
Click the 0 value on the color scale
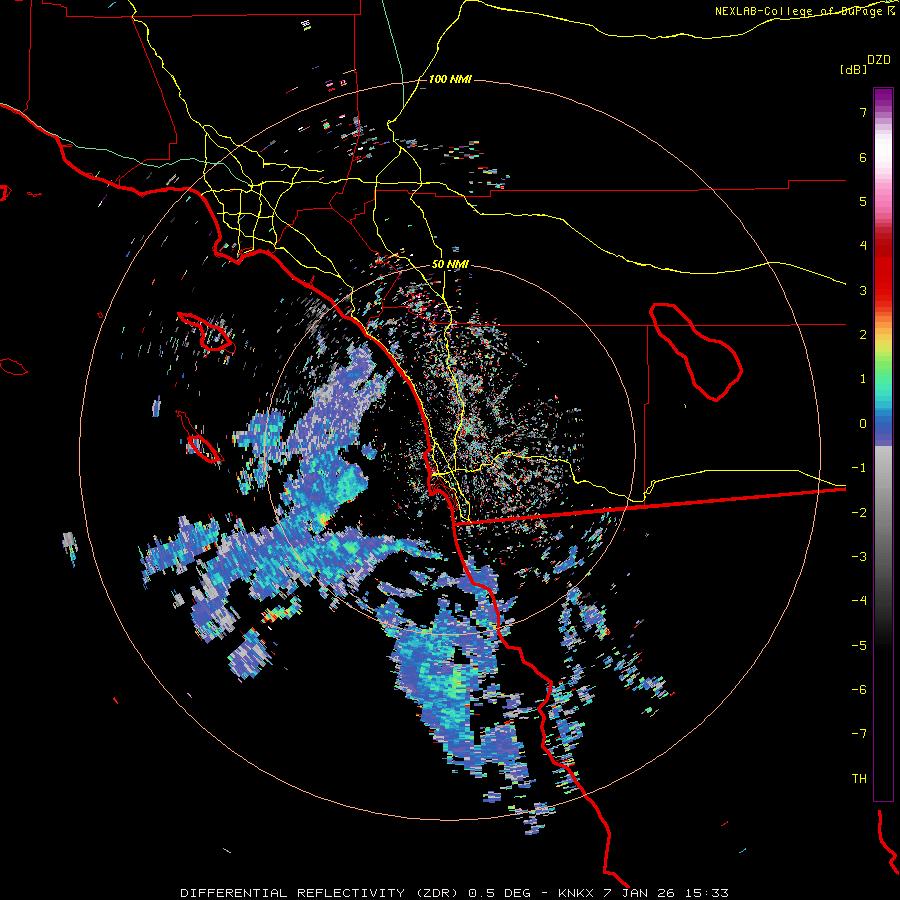click(x=863, y=424)
